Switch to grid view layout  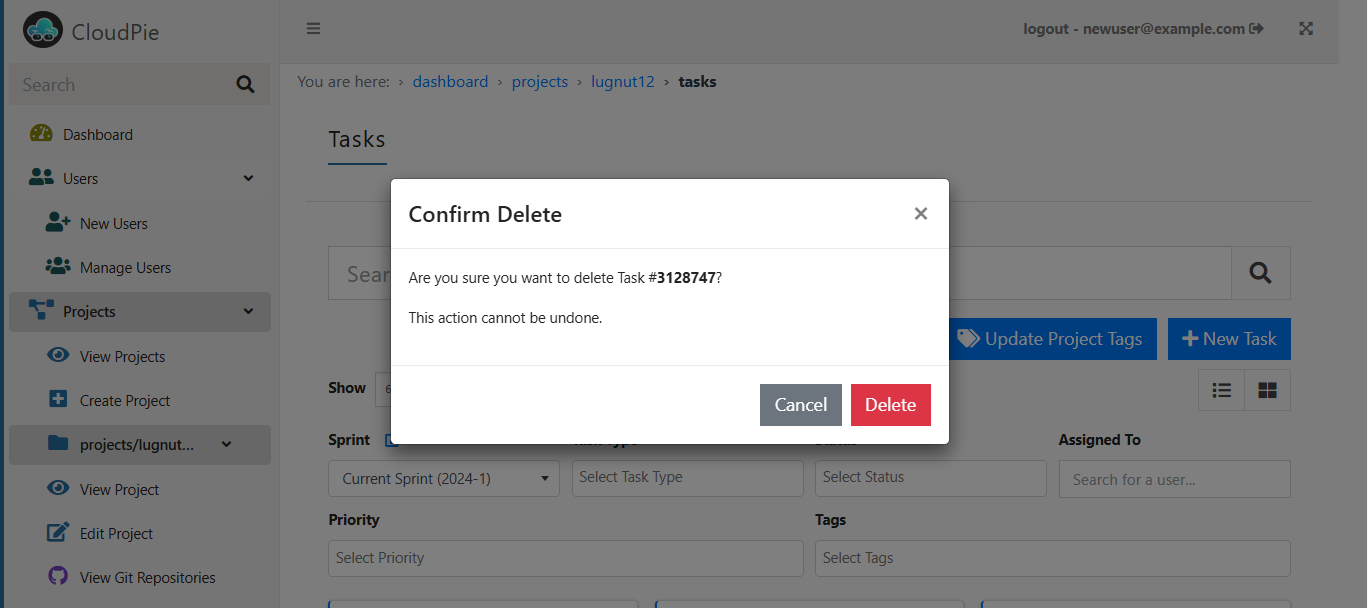[x=1268, y=390]
